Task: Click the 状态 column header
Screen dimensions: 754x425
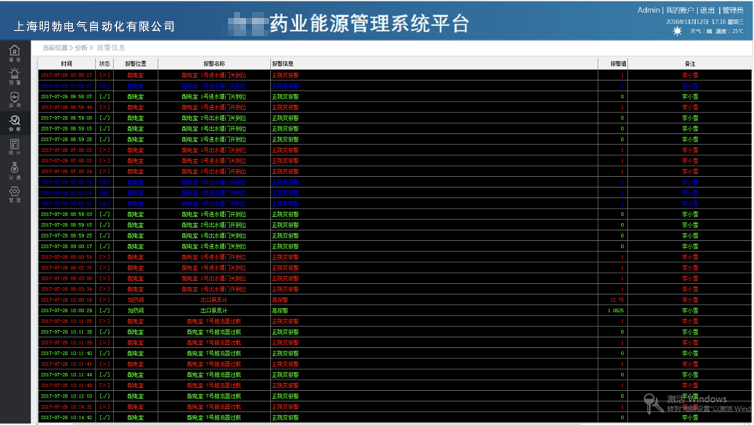Action: point(104,63)
